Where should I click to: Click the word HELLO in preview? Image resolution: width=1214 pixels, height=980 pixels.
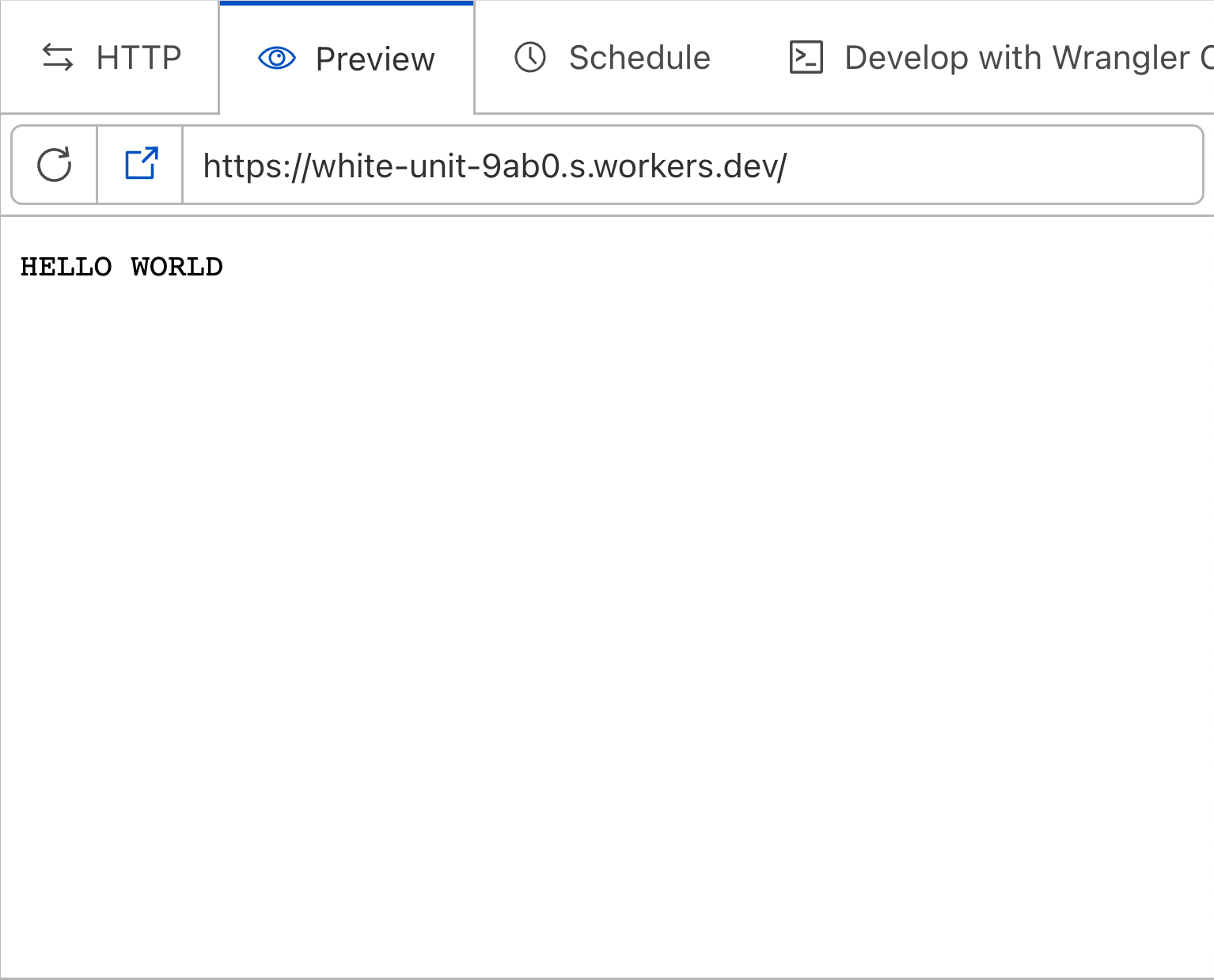pos(66,267)
